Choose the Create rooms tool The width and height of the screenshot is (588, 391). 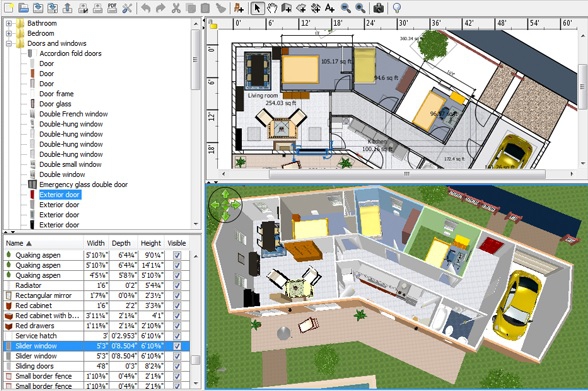(301, 7)
